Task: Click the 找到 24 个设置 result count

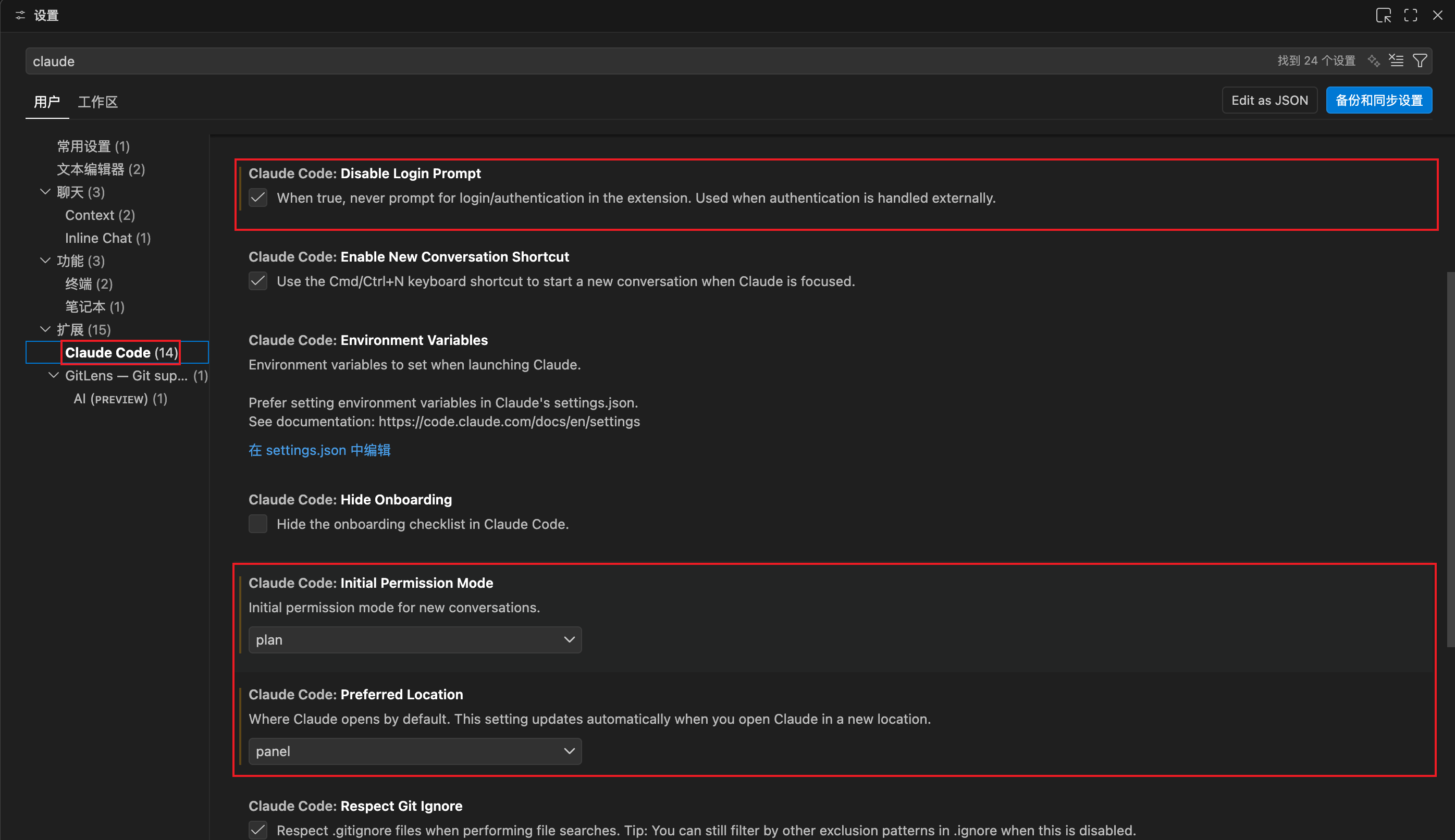Action: (x=1316, y=60)
